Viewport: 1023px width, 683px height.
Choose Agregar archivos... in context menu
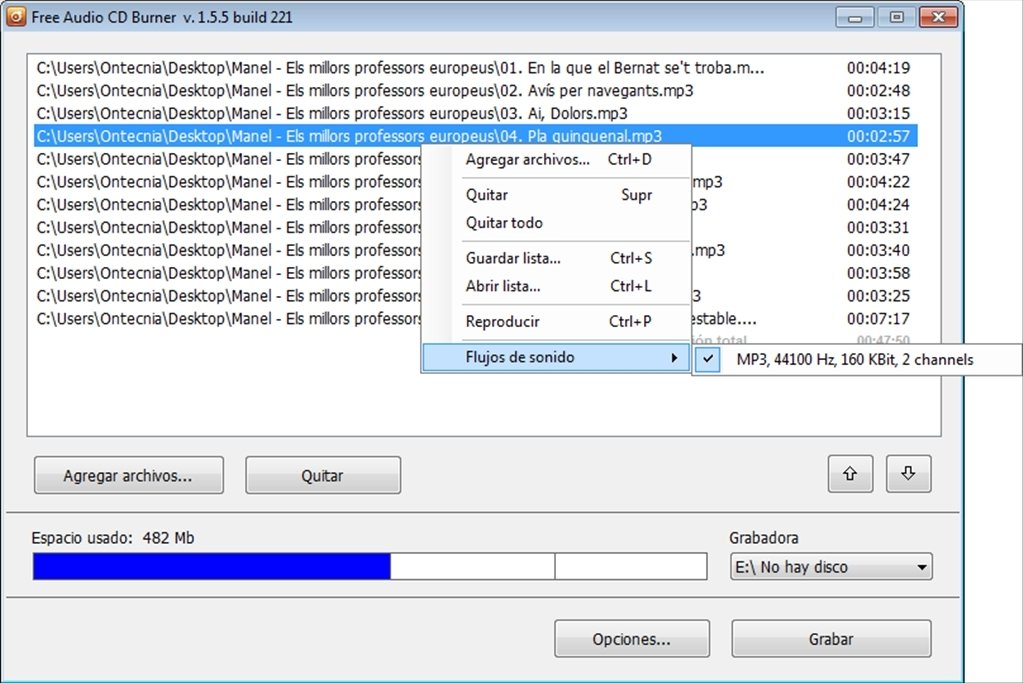[x=558, y=160]
